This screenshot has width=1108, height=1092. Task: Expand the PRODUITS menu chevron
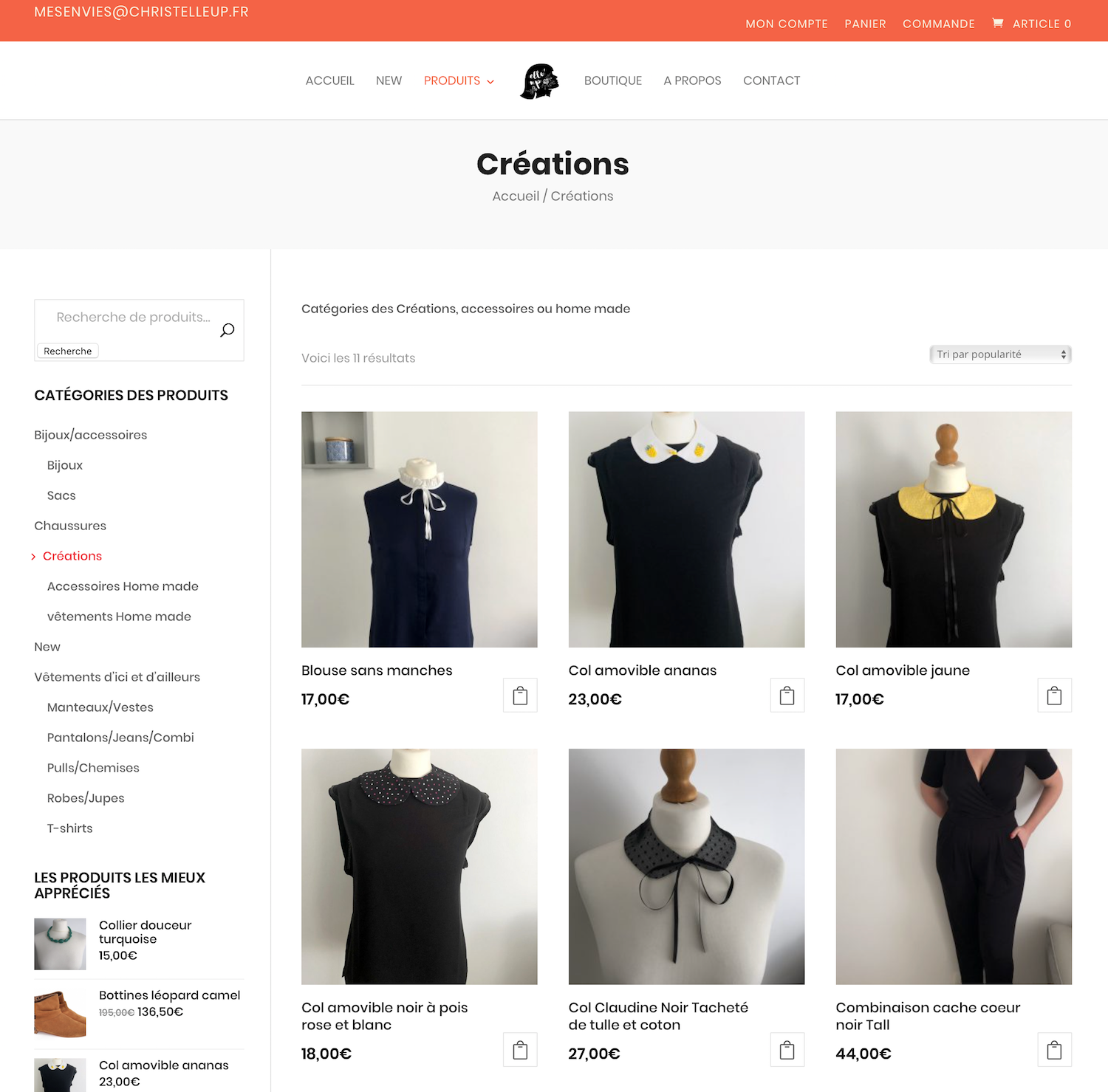click(490, 81)
